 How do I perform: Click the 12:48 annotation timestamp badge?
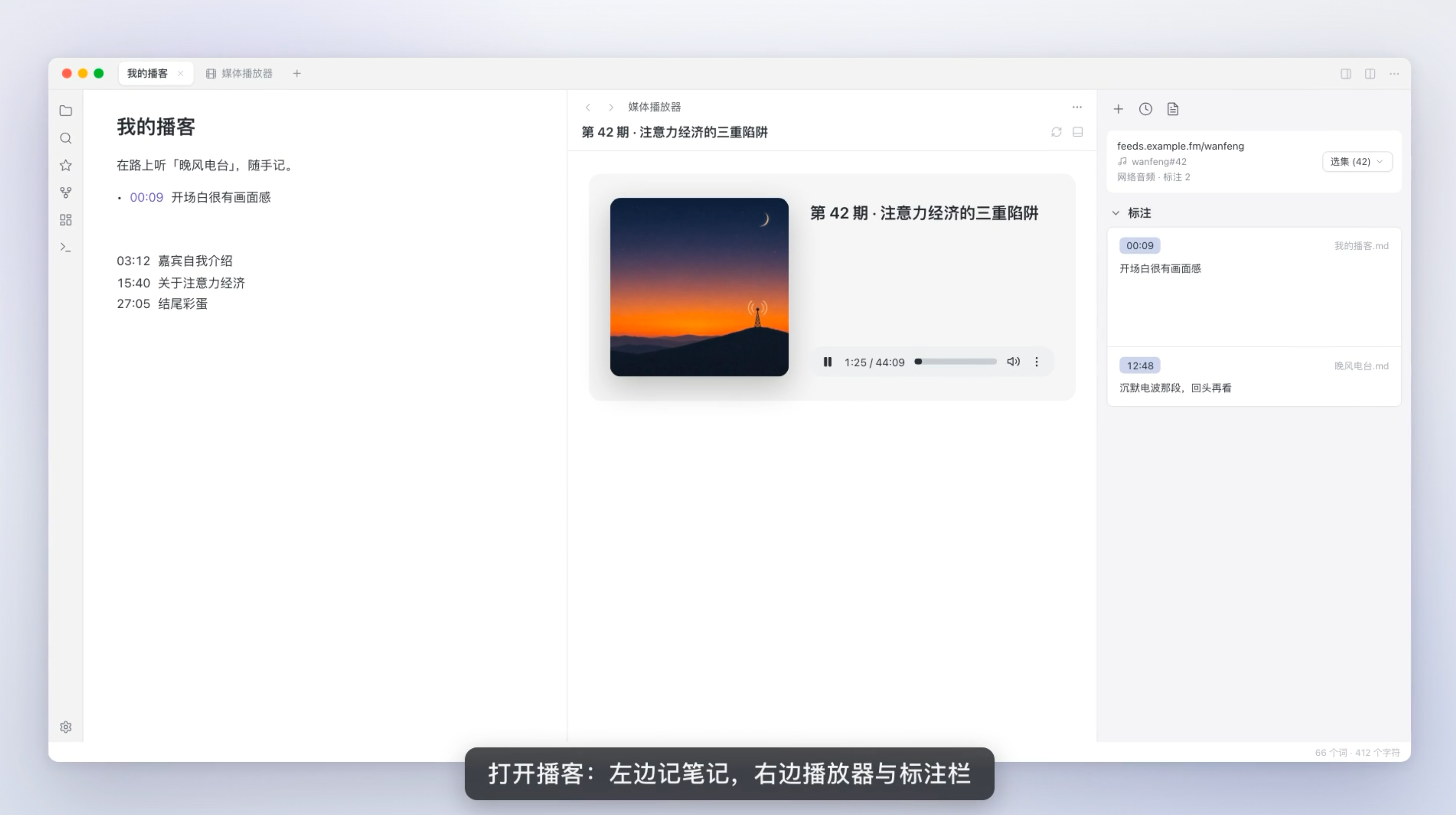1139,366
